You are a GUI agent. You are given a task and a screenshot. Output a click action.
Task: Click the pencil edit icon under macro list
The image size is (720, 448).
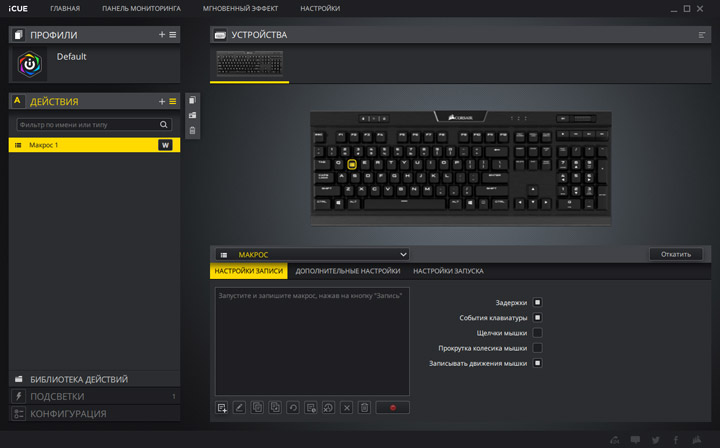click(x=239, y=408)
